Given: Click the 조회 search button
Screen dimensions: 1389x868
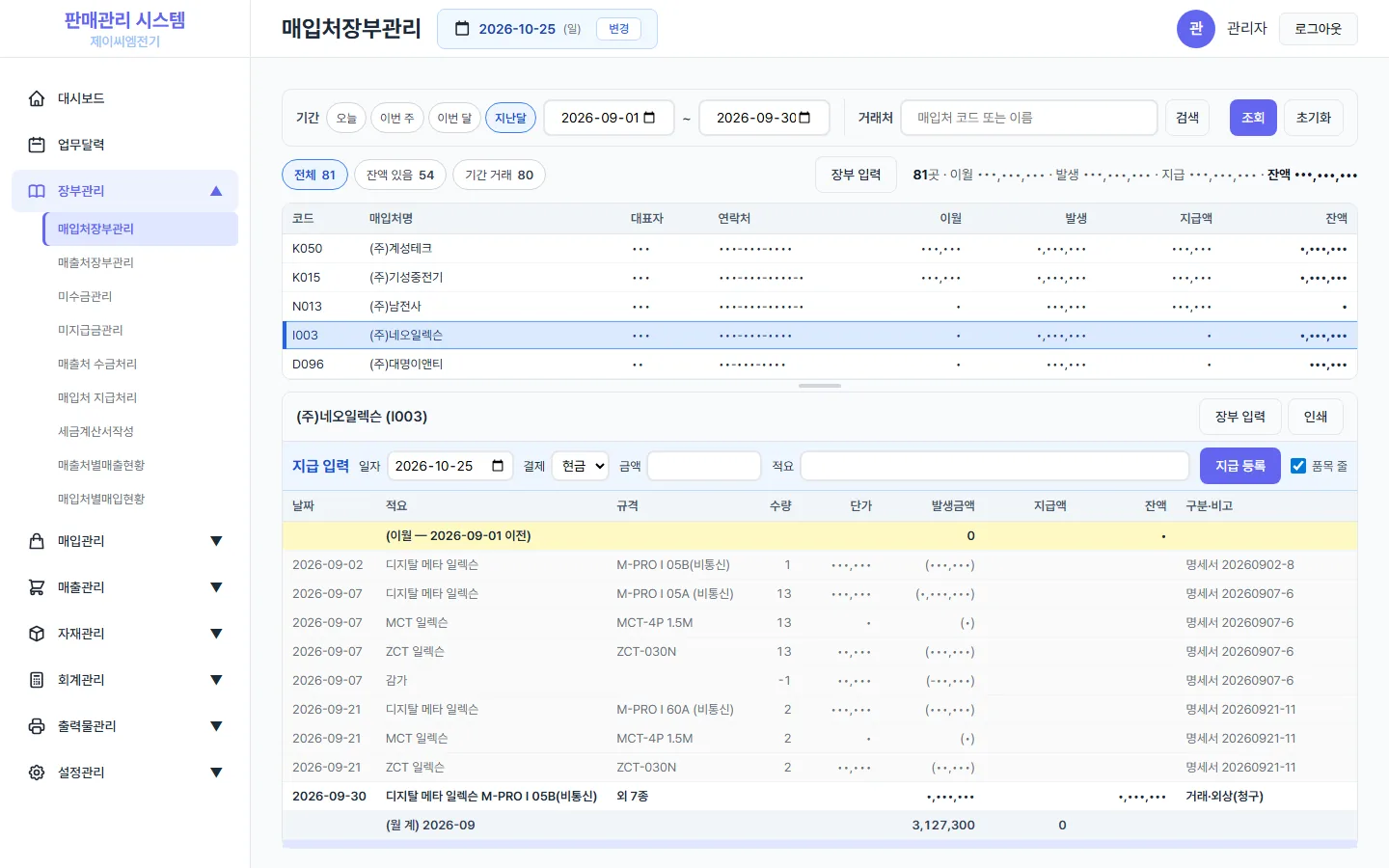Looking at the screenshot, I should (x=1253, y=118).
